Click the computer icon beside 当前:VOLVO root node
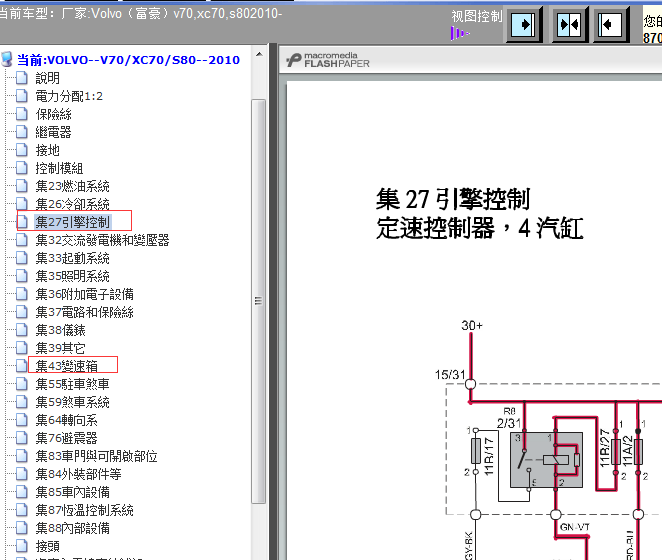The image size is (662, 560). [x=7, y=60]
